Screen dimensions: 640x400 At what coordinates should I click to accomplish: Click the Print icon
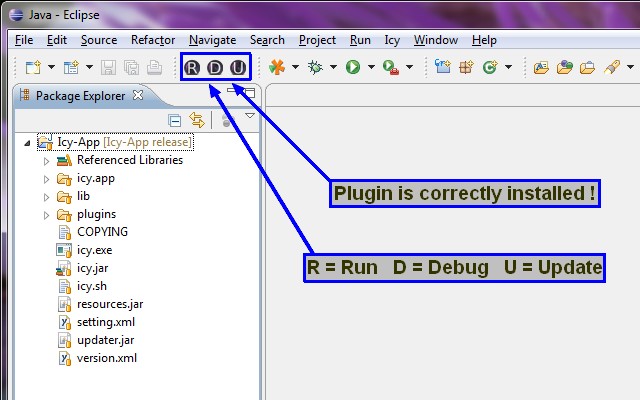pyautogui.click(x=154, y=67)
